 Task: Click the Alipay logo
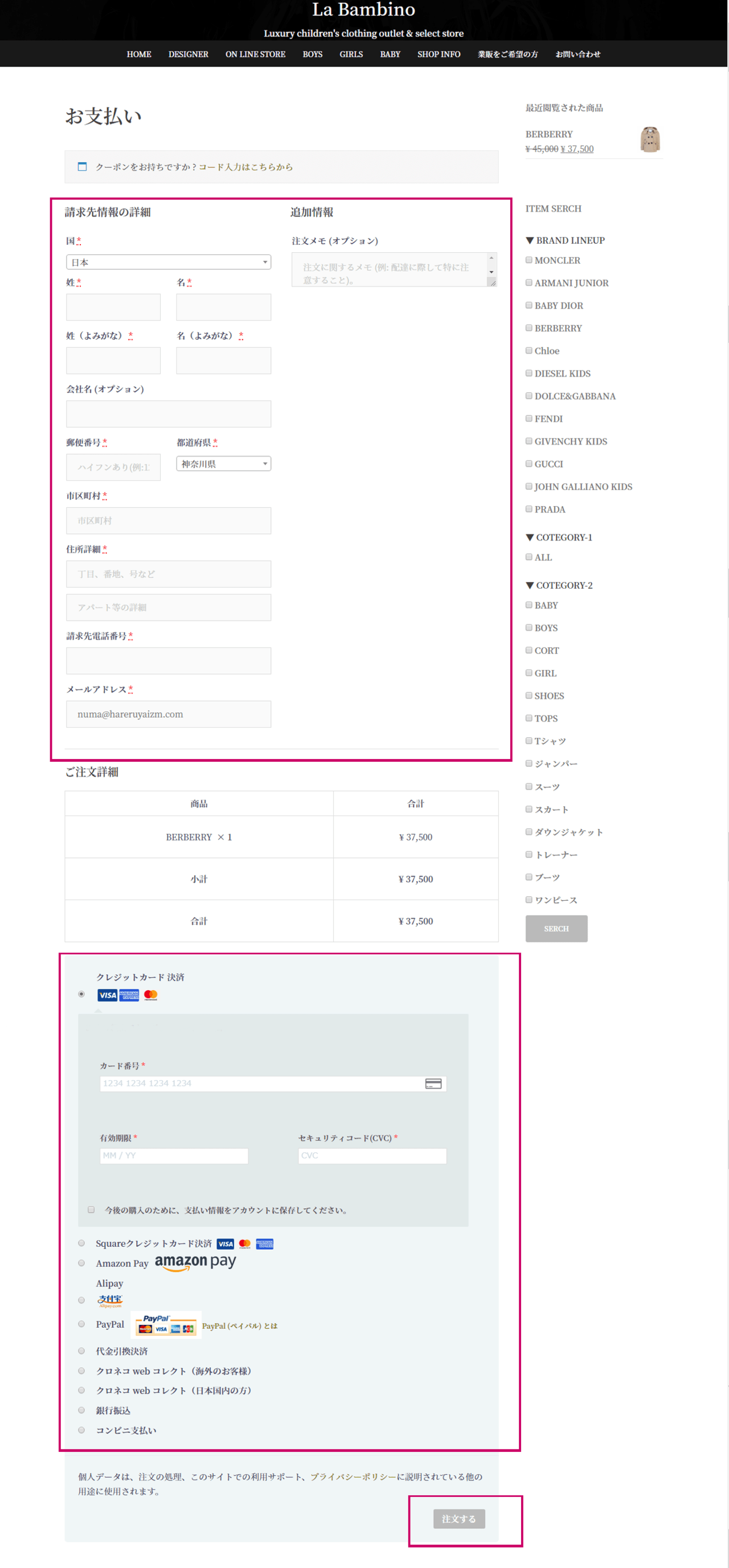pos(110,1301)
